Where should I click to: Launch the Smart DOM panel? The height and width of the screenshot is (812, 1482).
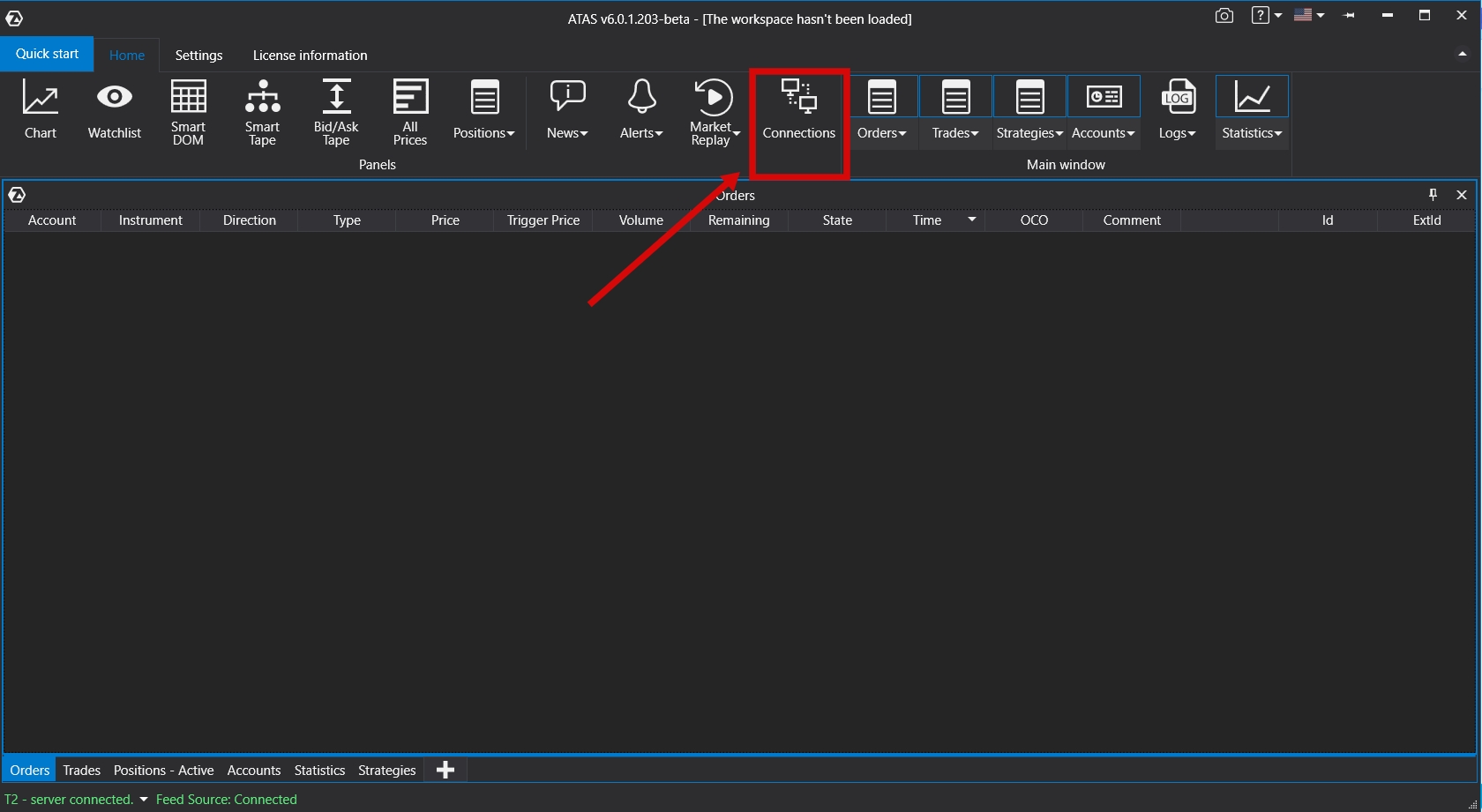[x=188, y=109]
